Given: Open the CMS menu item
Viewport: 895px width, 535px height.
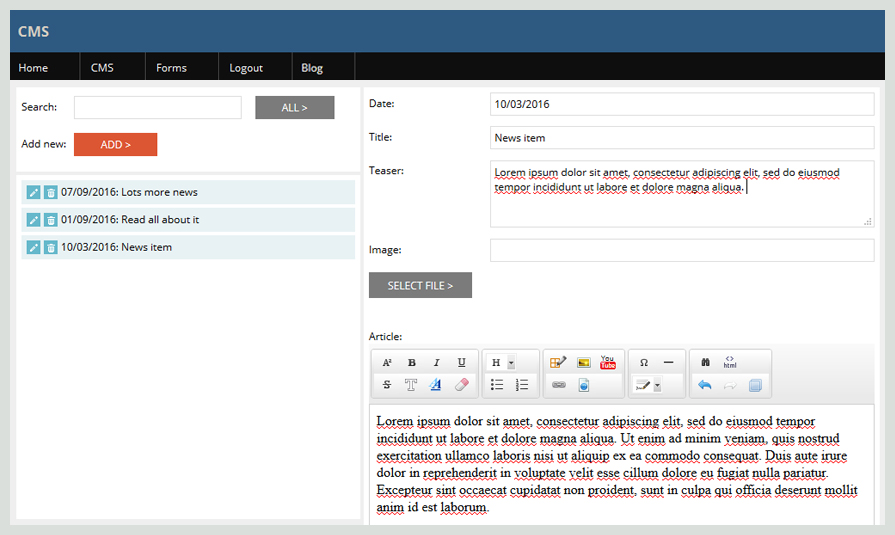Looking at the screenshot, I should 102,67.
